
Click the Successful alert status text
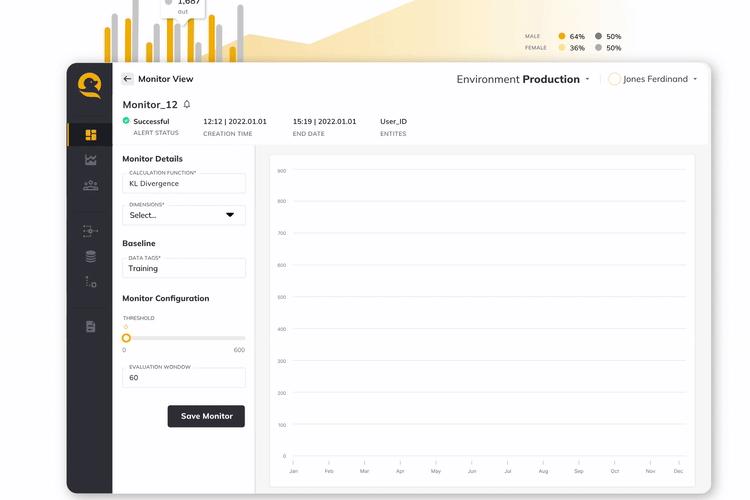tap(151, 122)
